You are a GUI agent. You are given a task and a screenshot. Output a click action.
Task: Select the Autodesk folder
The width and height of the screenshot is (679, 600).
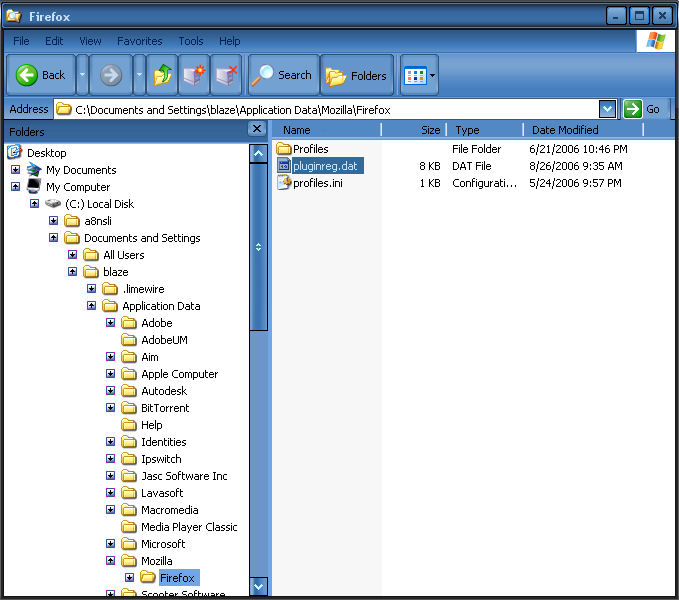pyautogui.click(x=164, y=391)
